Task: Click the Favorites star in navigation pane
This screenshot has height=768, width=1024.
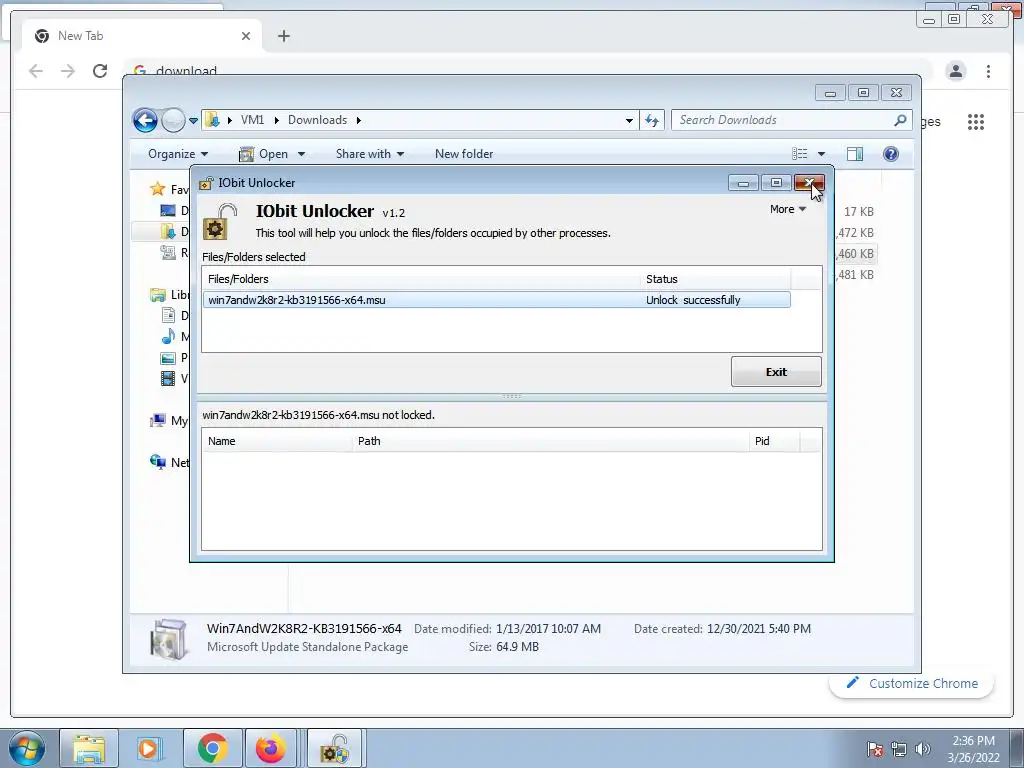Action: [157, 189]
